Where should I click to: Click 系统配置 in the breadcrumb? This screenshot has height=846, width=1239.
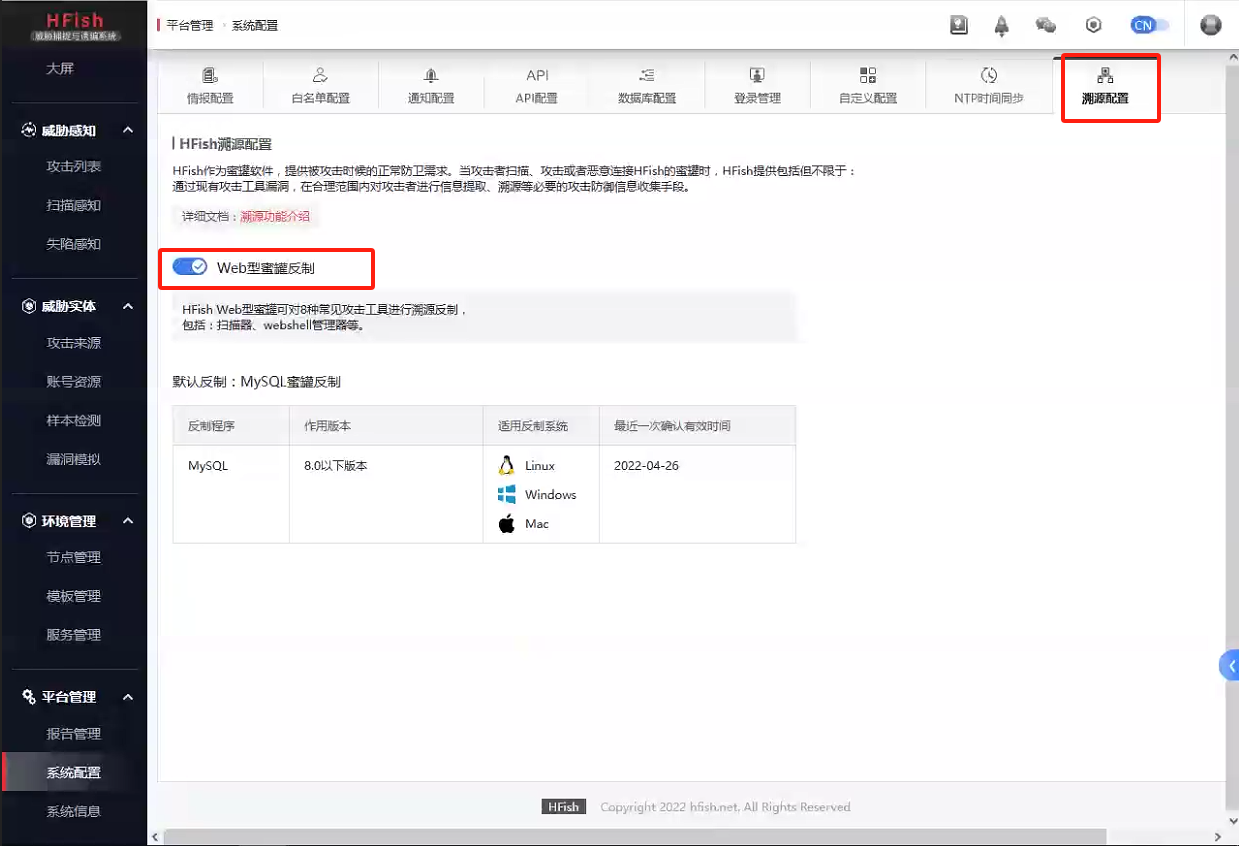pos(255,26)
